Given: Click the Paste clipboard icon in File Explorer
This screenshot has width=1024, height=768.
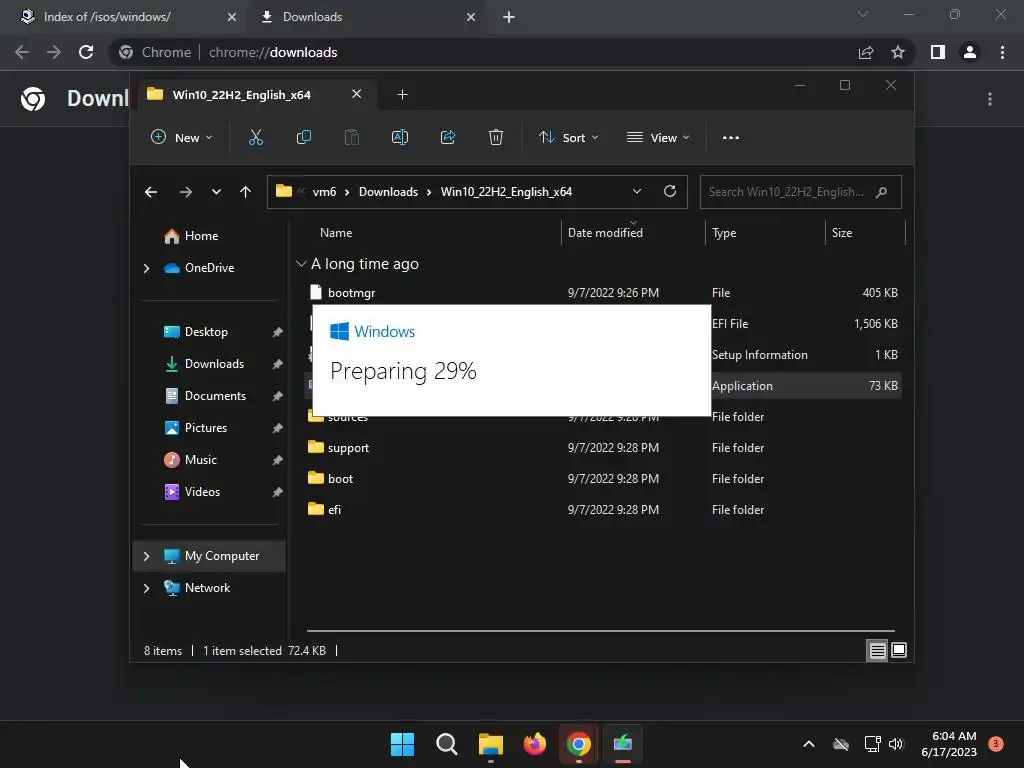Looking at the screenshot, I should pos(351,137).
